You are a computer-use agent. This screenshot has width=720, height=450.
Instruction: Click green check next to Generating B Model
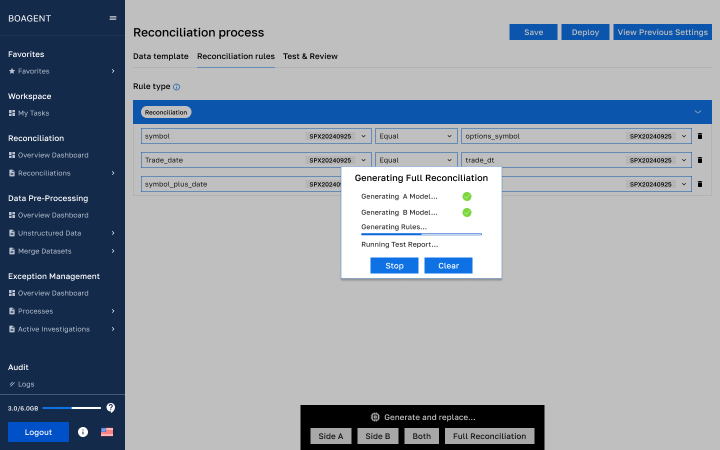click(467, 213)
